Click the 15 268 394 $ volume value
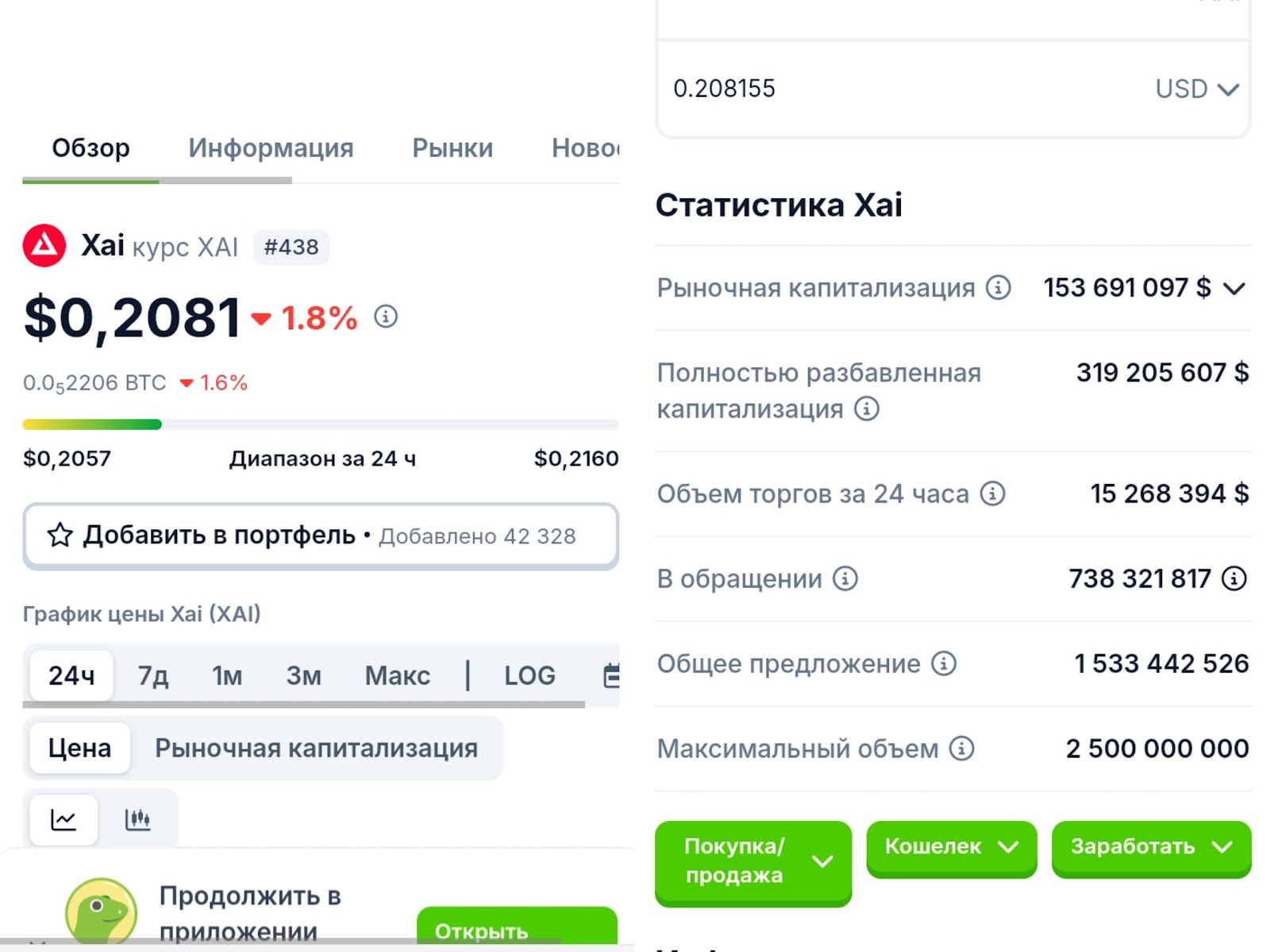The height and width of the screenshot is (952, 1270). pyautogui.click(x=1170, y=494)
